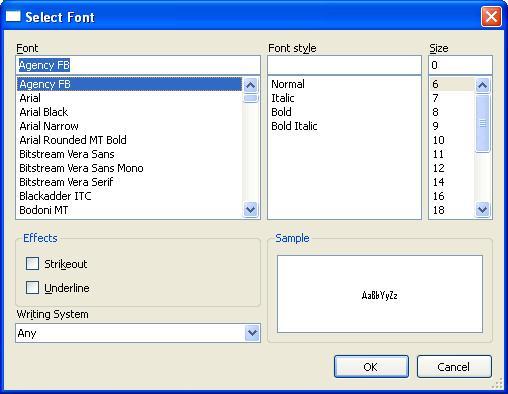Click the Select Font title bar icon

(x=13, y=16)
